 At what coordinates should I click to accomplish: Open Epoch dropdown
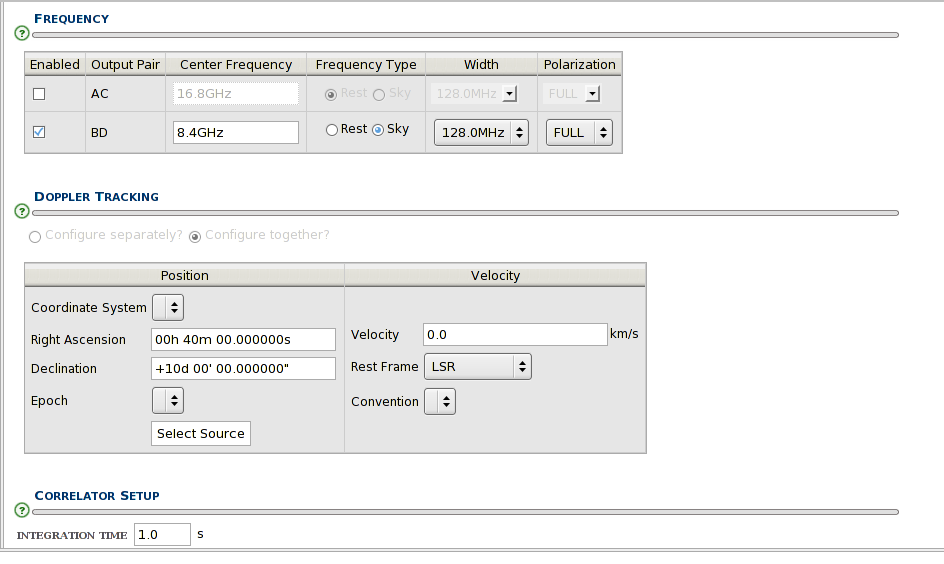coord(168,401)
